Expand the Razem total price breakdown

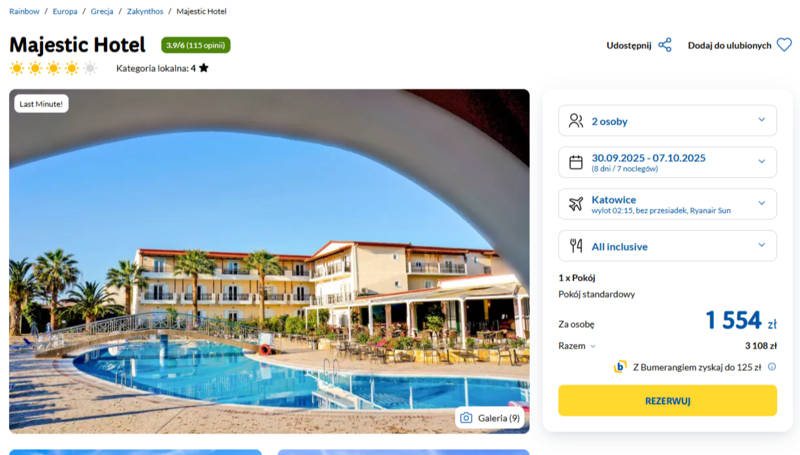[x=577, y=346]
